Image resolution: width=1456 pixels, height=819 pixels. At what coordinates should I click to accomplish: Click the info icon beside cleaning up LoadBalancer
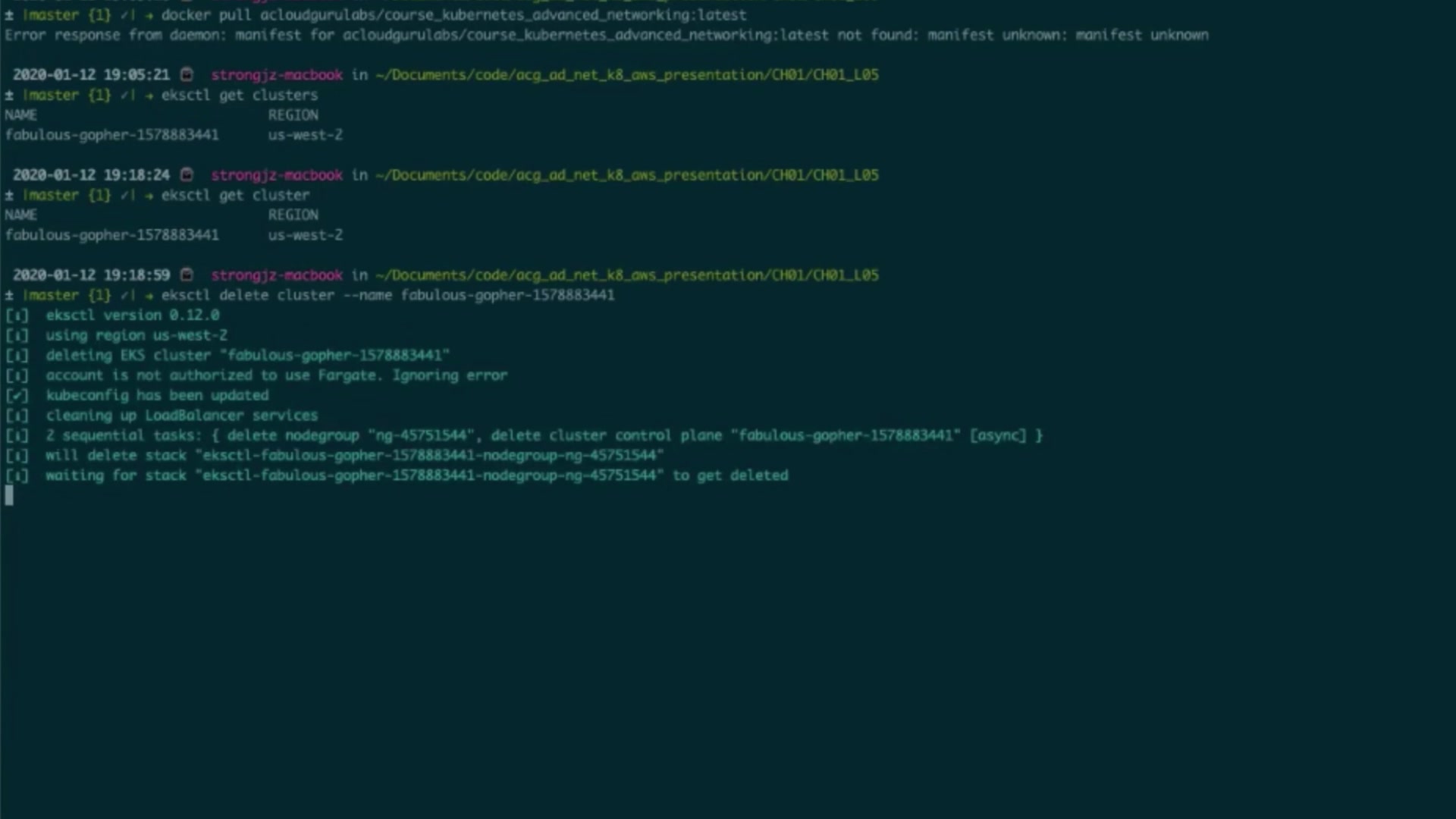point(17,416)
